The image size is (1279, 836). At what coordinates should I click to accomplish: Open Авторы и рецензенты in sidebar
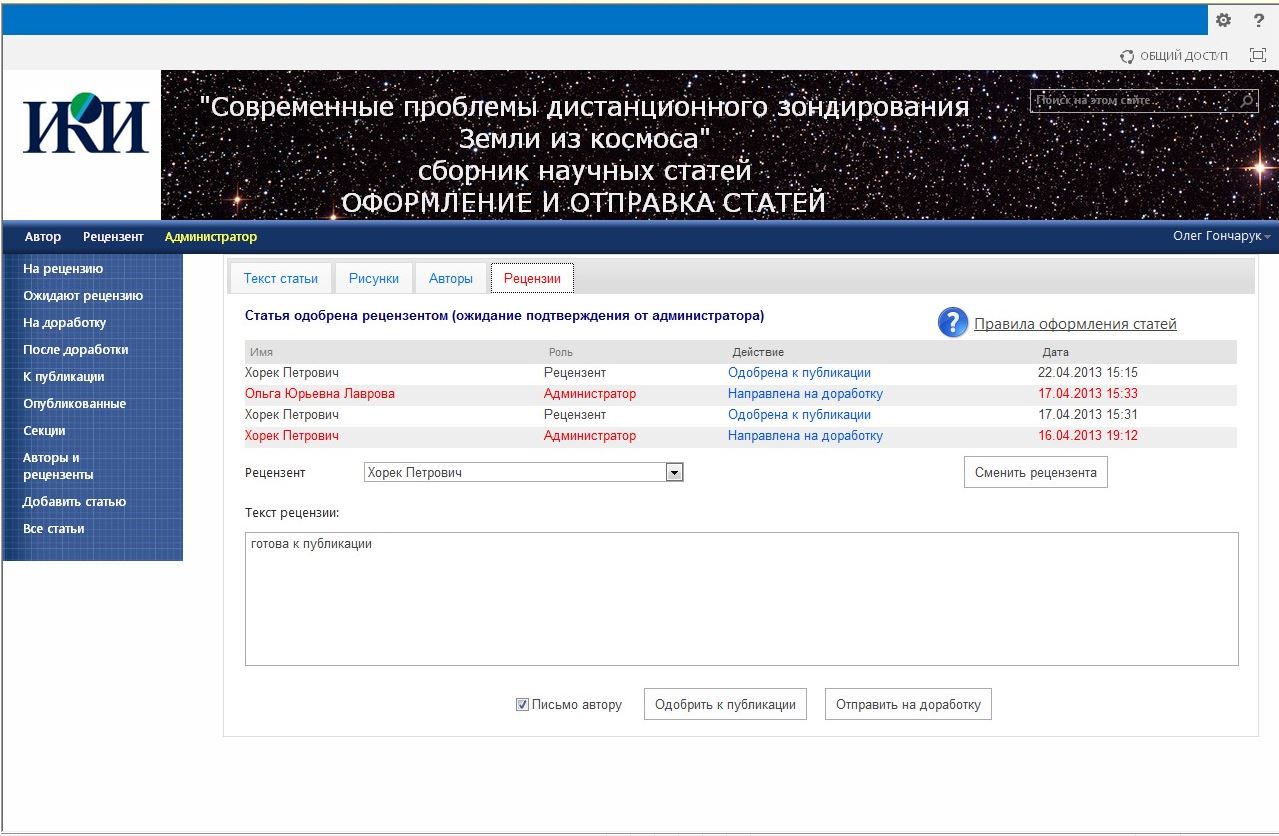58,466
